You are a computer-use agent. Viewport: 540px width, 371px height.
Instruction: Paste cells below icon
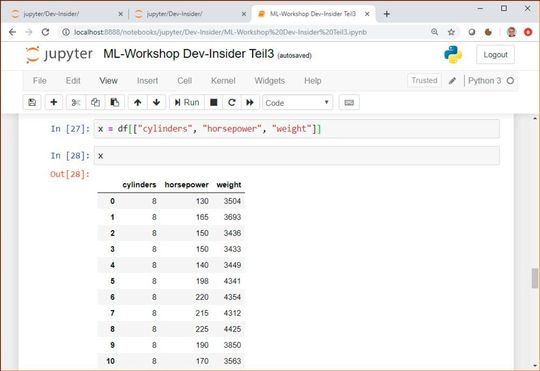click(115, 102)
